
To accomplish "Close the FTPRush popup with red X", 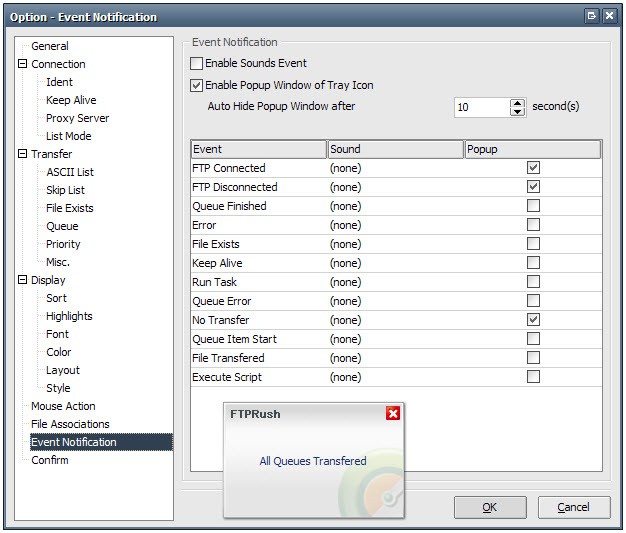I will [x=392, y=413].
